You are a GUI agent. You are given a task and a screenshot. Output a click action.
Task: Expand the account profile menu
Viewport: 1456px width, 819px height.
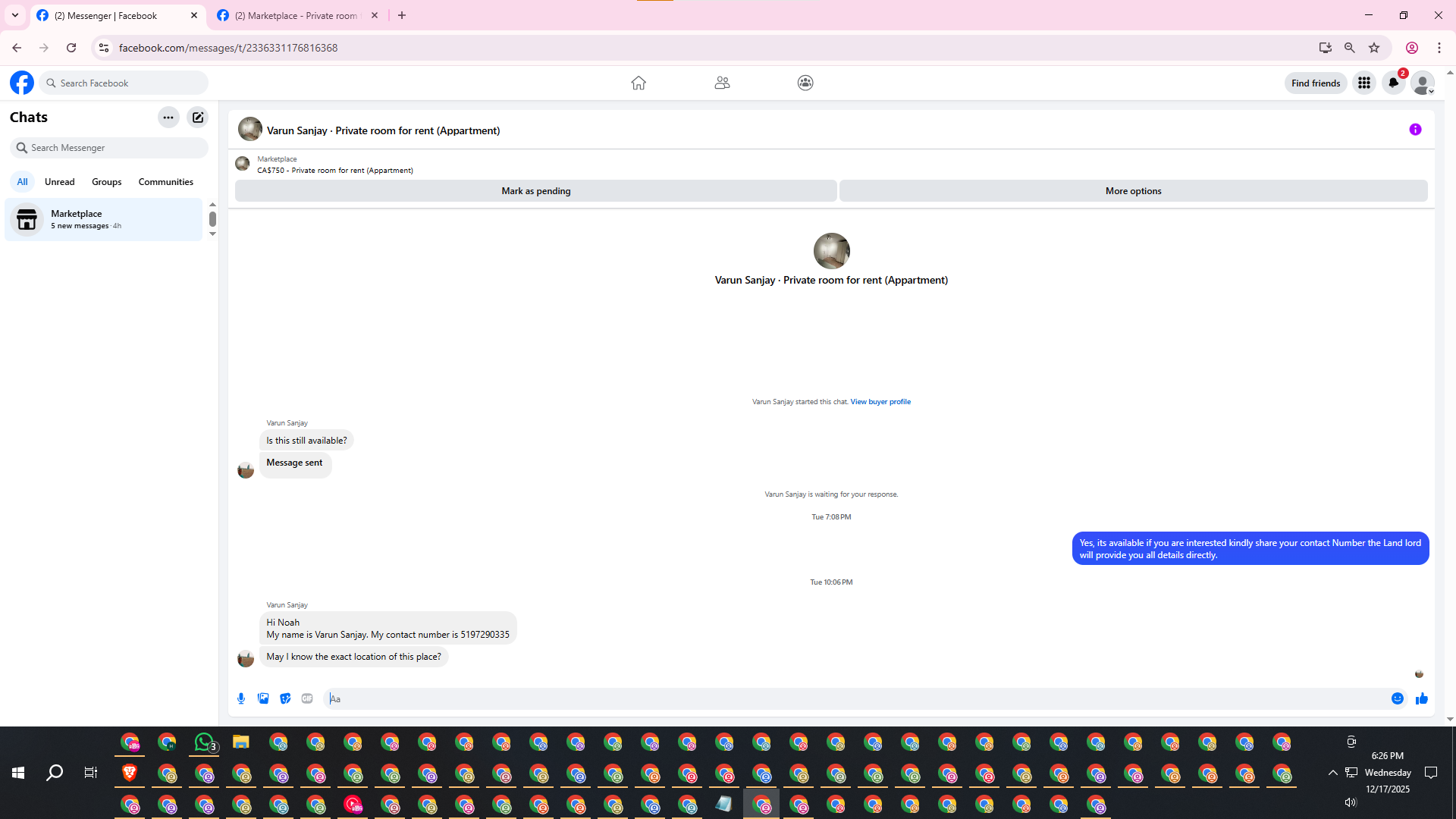[1423, 83]
